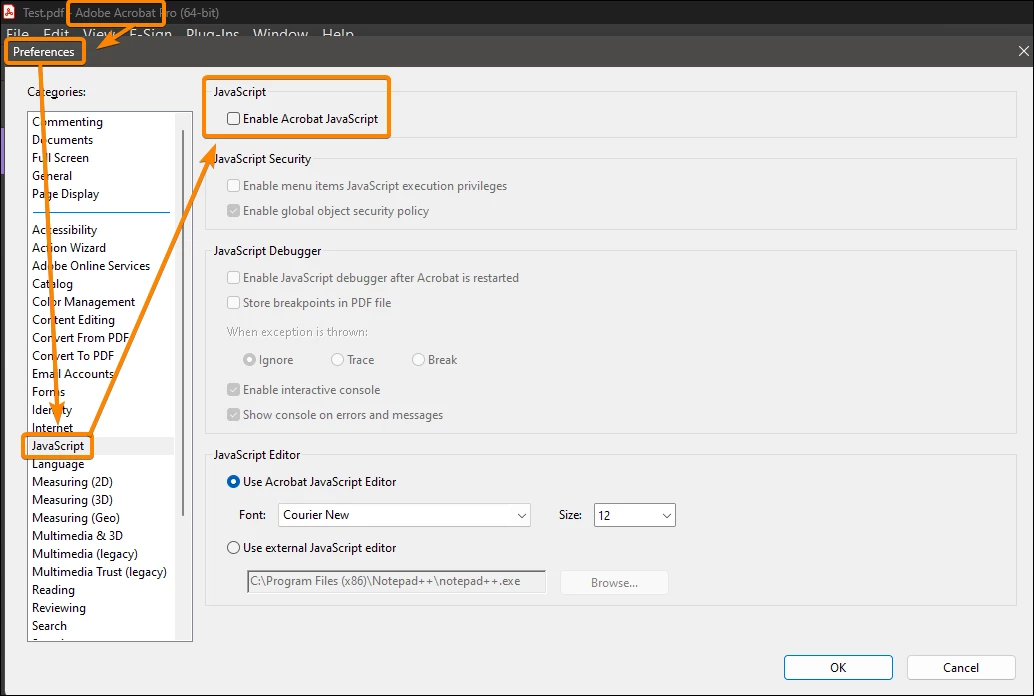This screenshot has width=1034, height=696.
Task: Click the external editor path field
Action: (396, 582)
